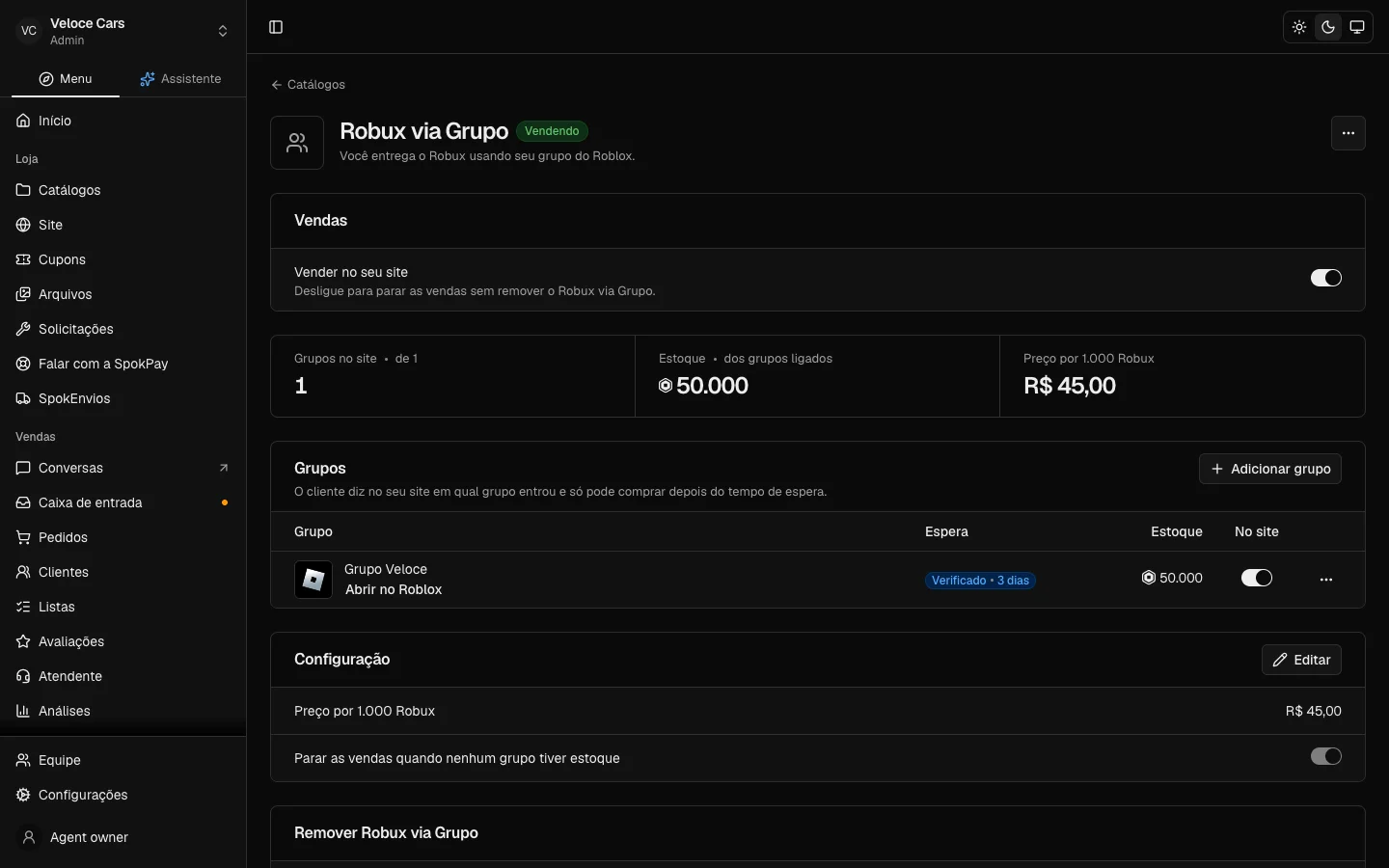The image size is (1389, 868).
Task: Open Início home in sidebar
Action: (x=123, y=121)
